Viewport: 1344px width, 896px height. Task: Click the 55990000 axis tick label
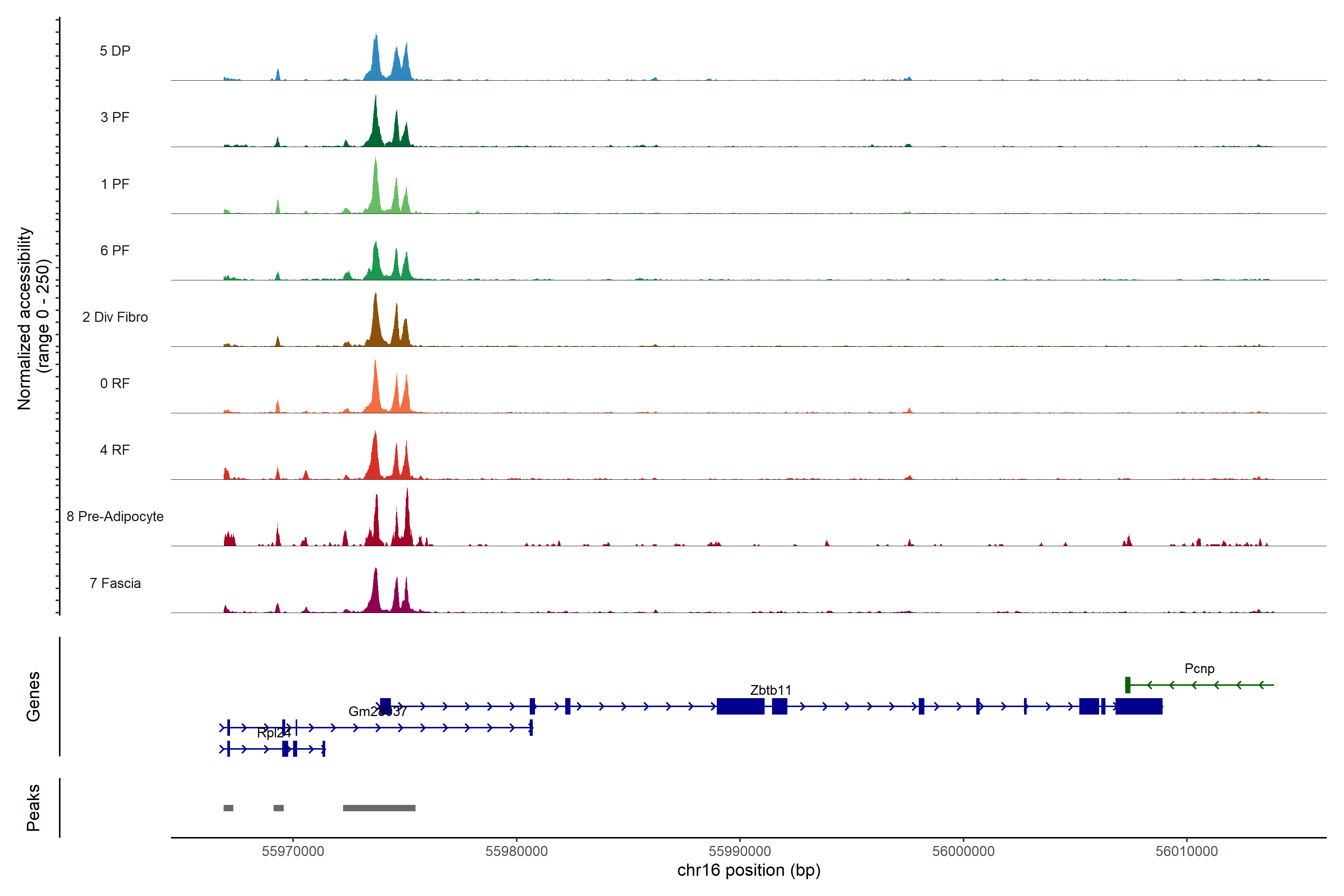tap(740, 851)
